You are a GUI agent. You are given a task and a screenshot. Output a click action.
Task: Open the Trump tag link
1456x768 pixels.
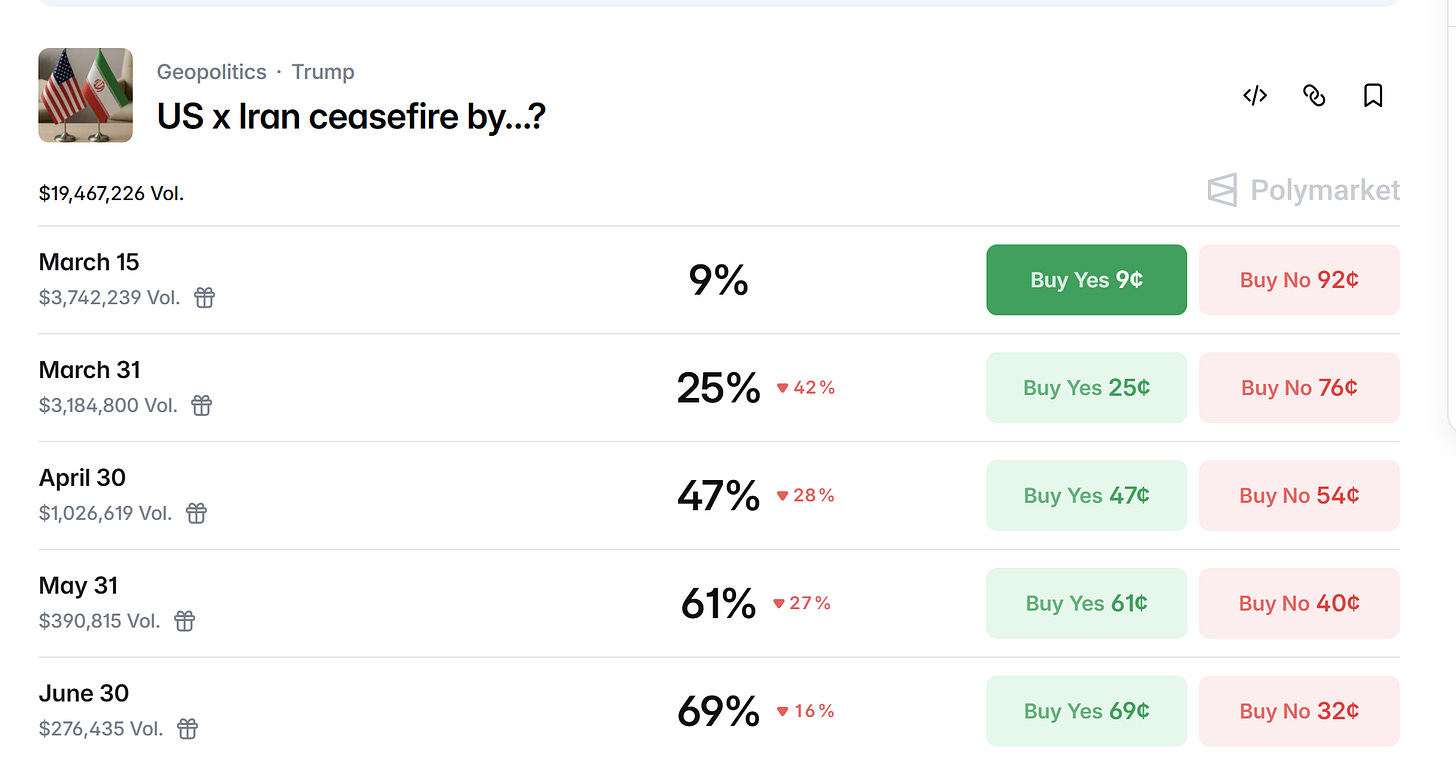coord(323,72)
